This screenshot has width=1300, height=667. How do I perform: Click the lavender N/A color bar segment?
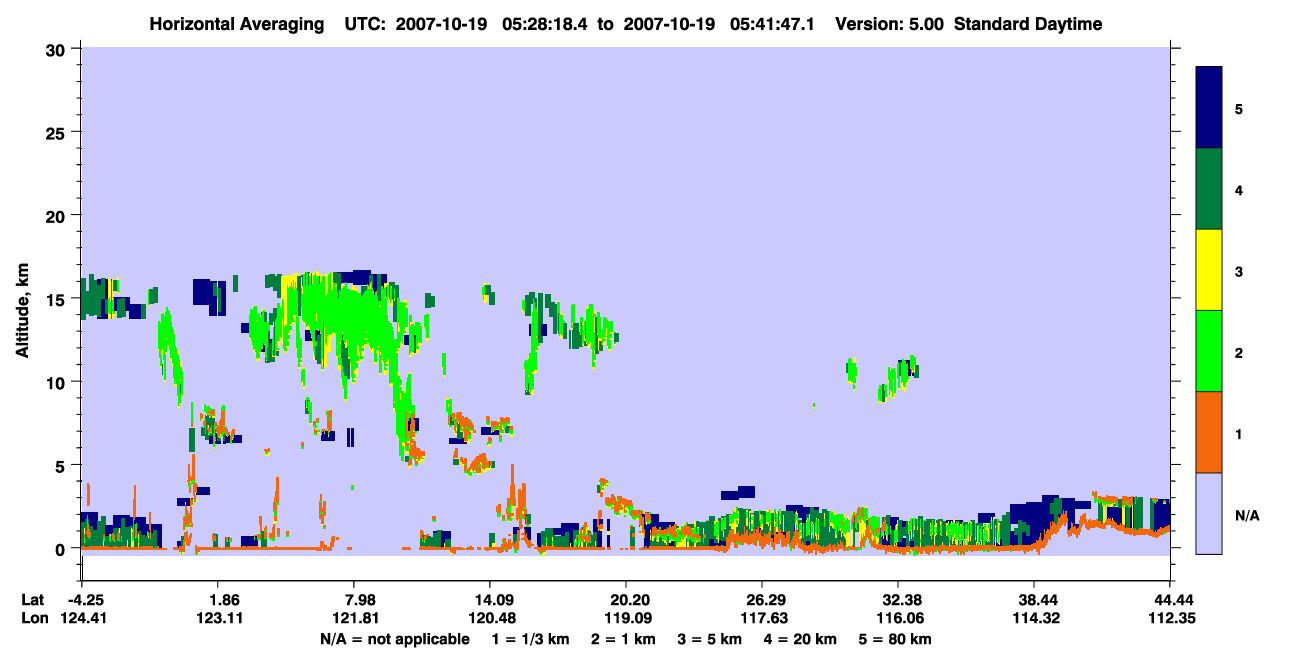(x=1209, y=513)
